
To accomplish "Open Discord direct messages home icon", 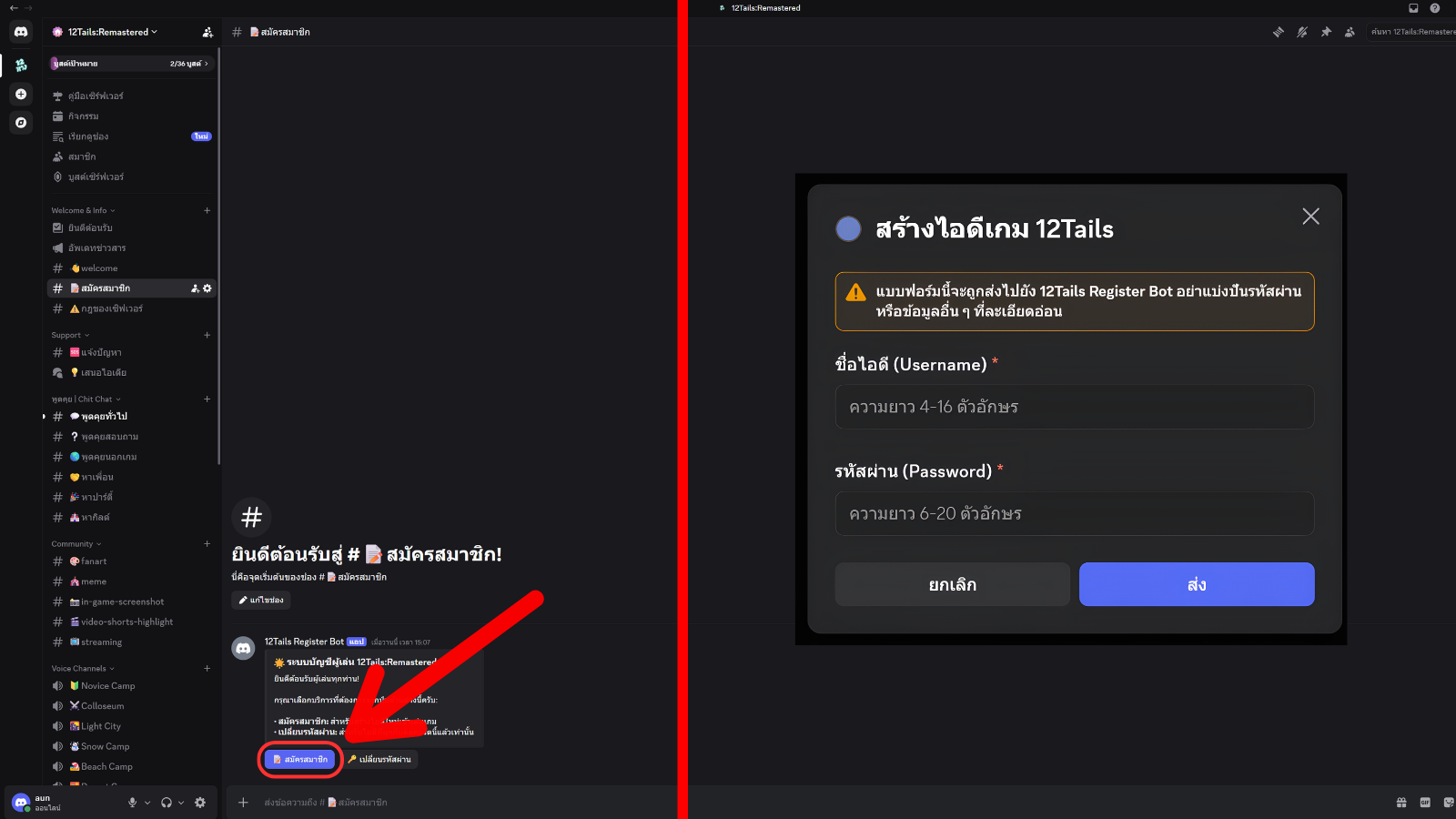I will click(x=21, y=32).
